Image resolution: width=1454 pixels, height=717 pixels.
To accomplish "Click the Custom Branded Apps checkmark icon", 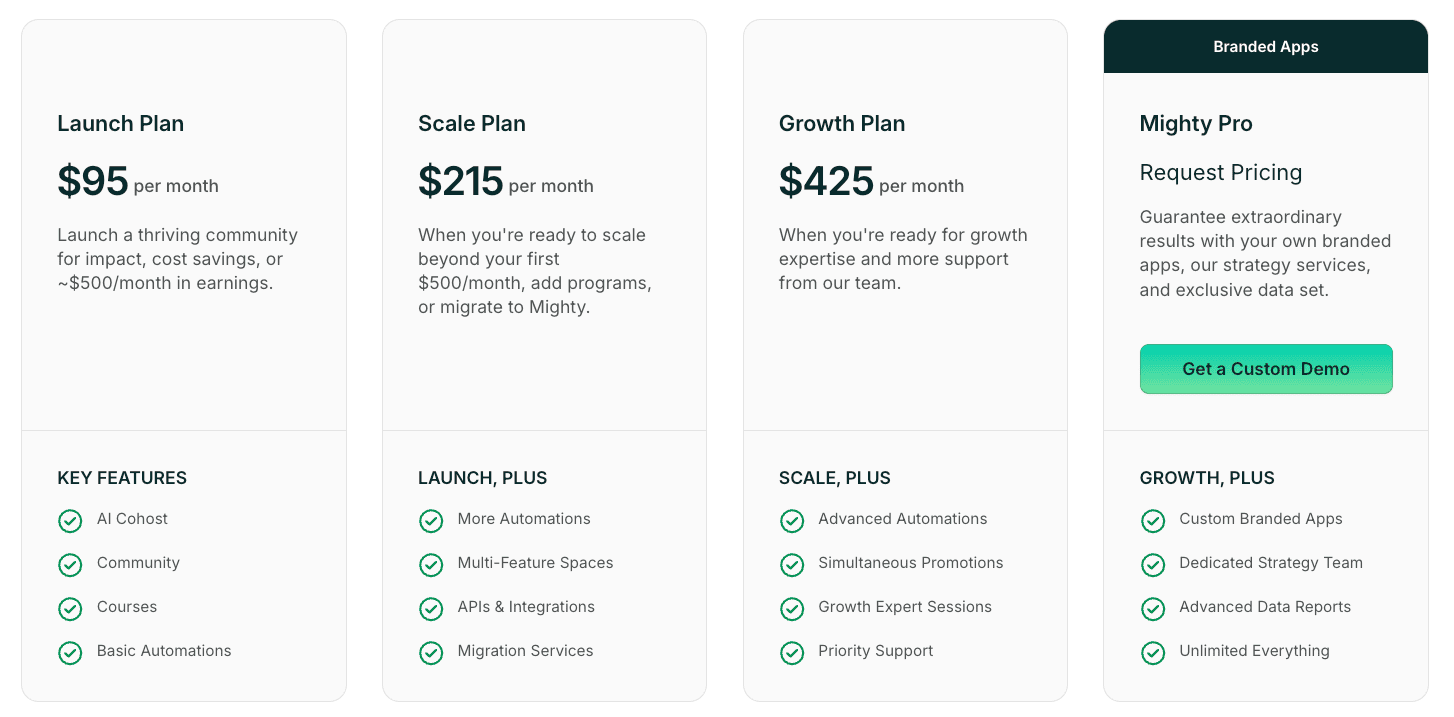I will [x=1153, y=520].
